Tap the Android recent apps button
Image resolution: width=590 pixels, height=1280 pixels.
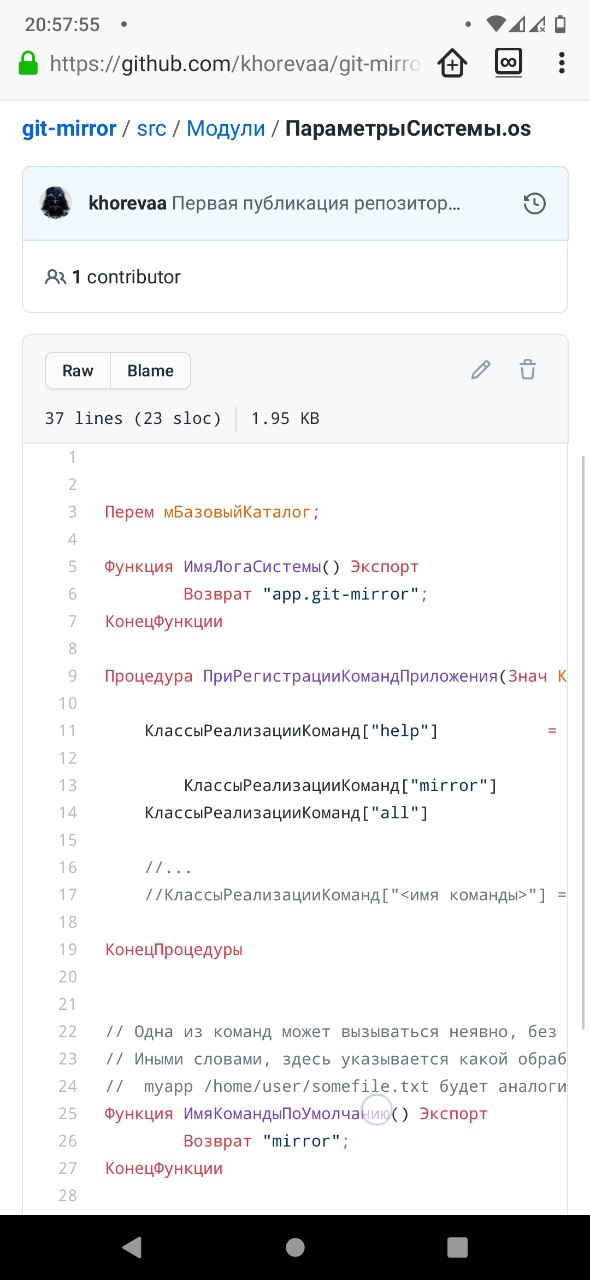pyautogui.click(x=458, y=1247)
